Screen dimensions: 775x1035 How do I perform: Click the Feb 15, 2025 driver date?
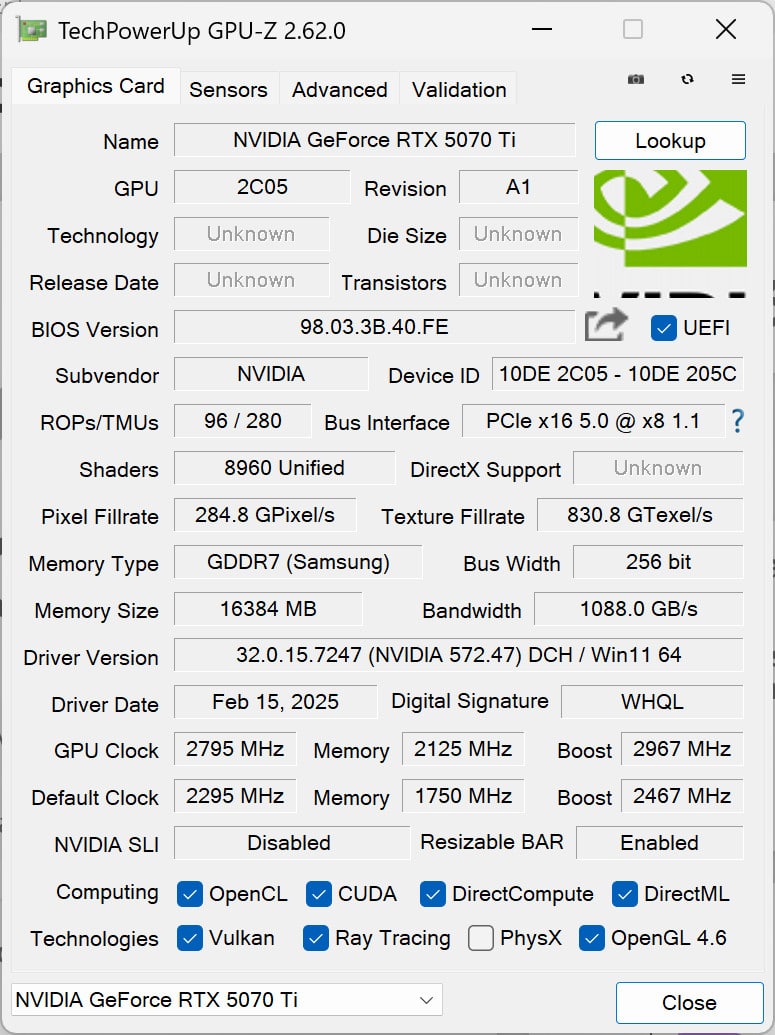(275, 702)
